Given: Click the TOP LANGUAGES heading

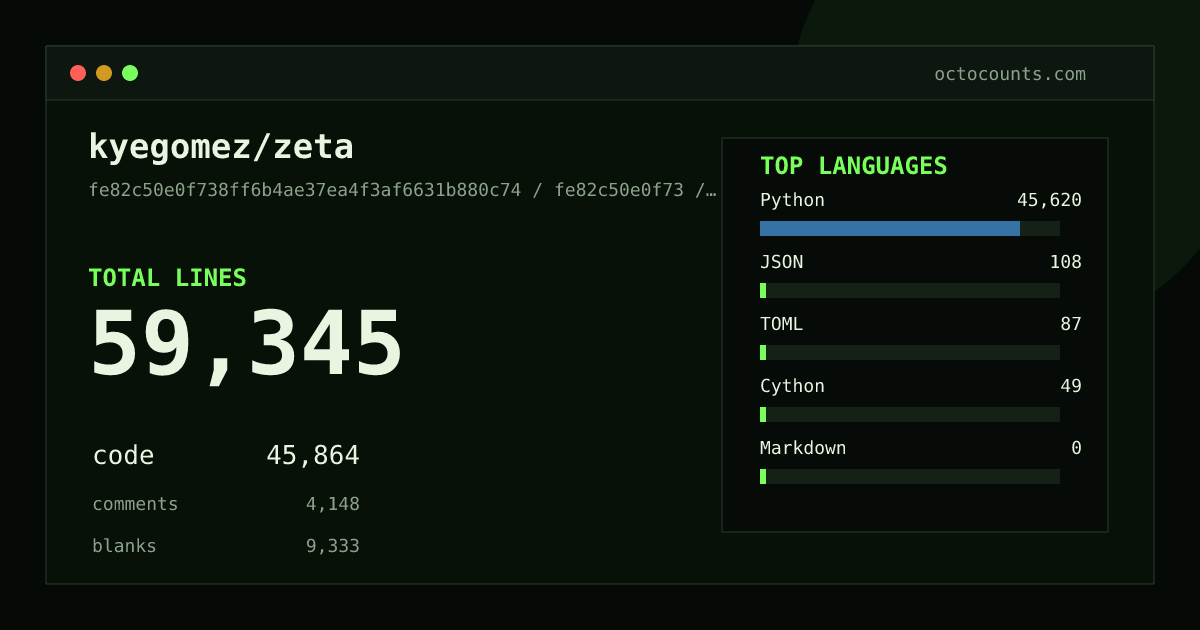Looking at the screenshot, I should pyautogui.click(x=854, y=166).
